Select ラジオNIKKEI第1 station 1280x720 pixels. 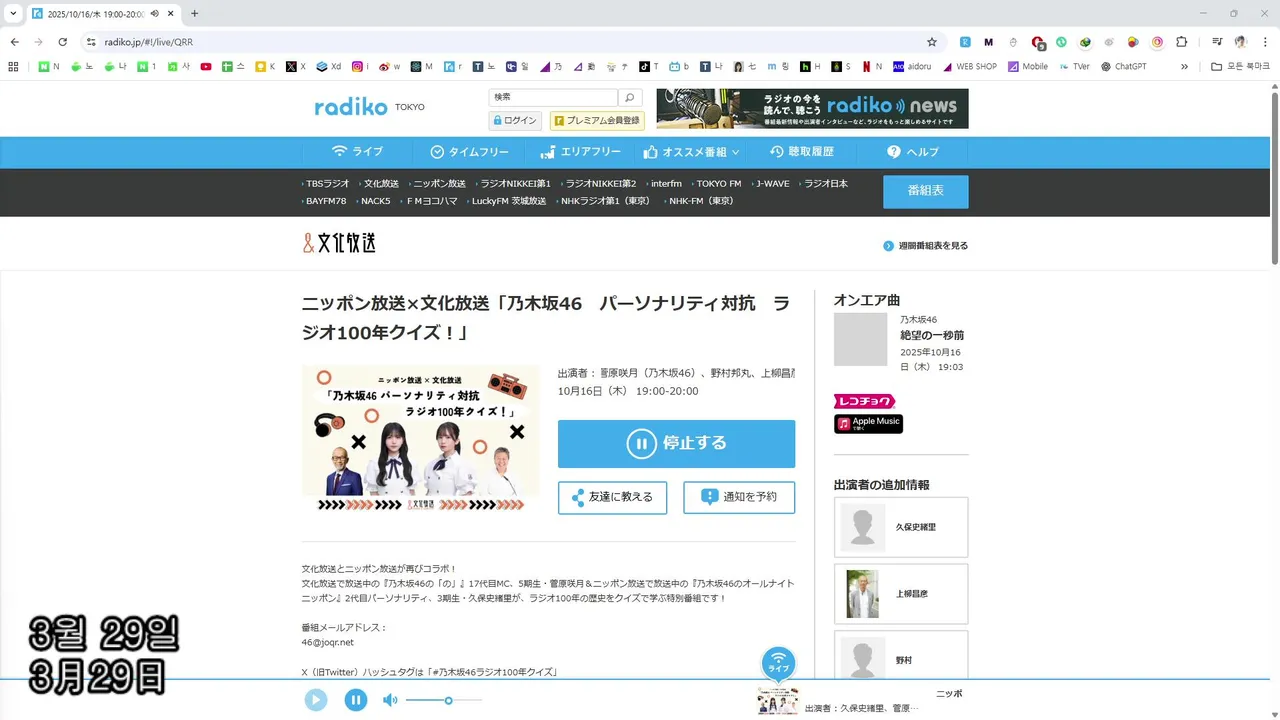click(515, 184)
